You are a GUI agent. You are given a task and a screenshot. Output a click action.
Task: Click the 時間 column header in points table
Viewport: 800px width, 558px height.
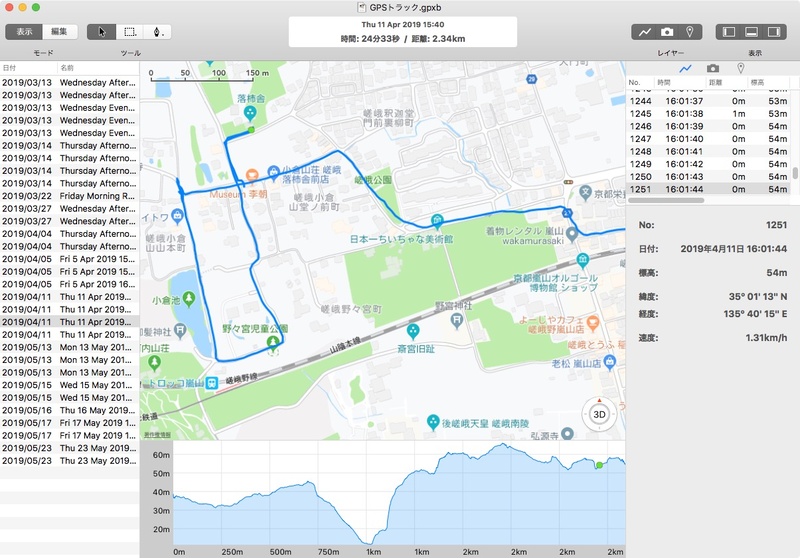click(679, 82)
